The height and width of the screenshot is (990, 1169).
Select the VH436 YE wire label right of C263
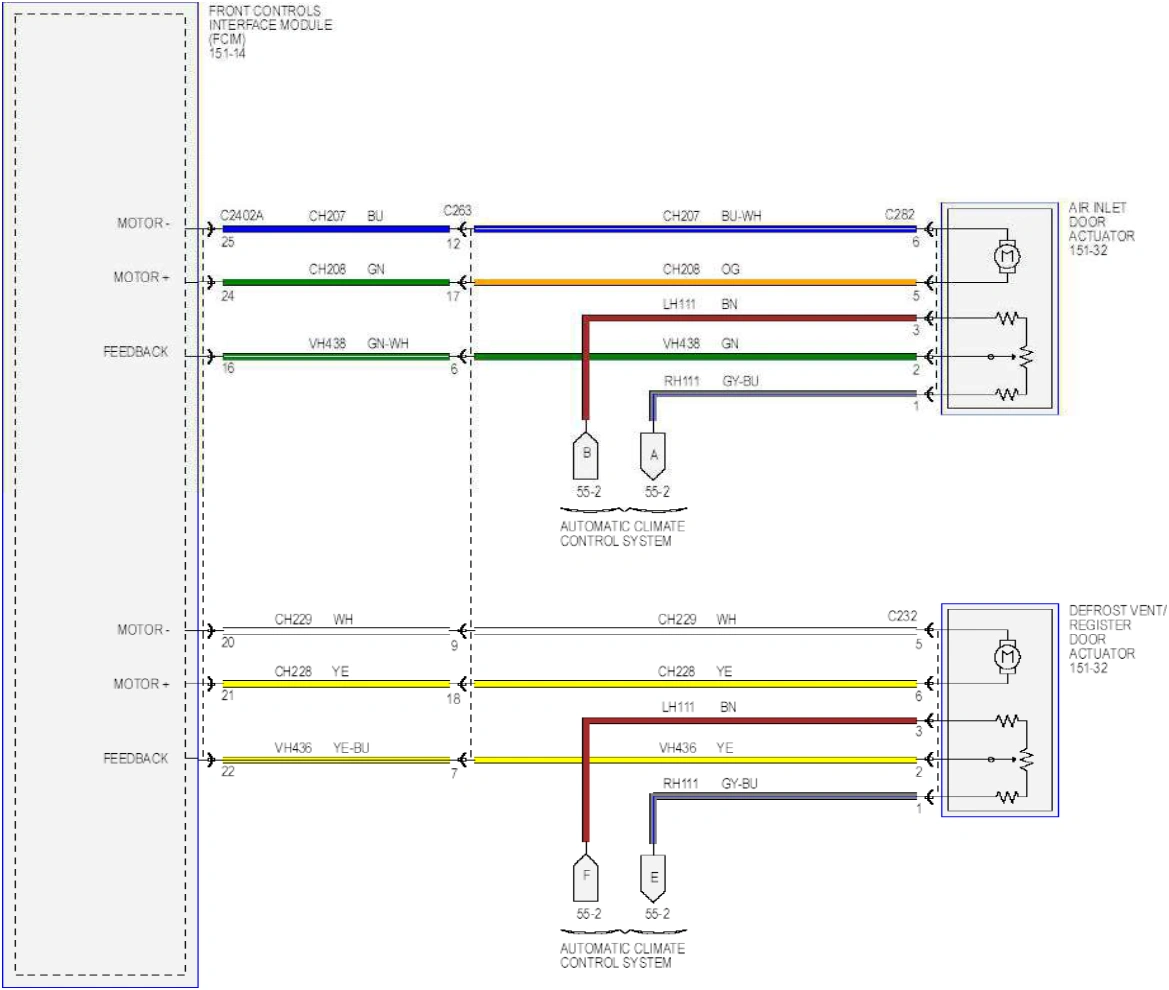click(696, 748)
